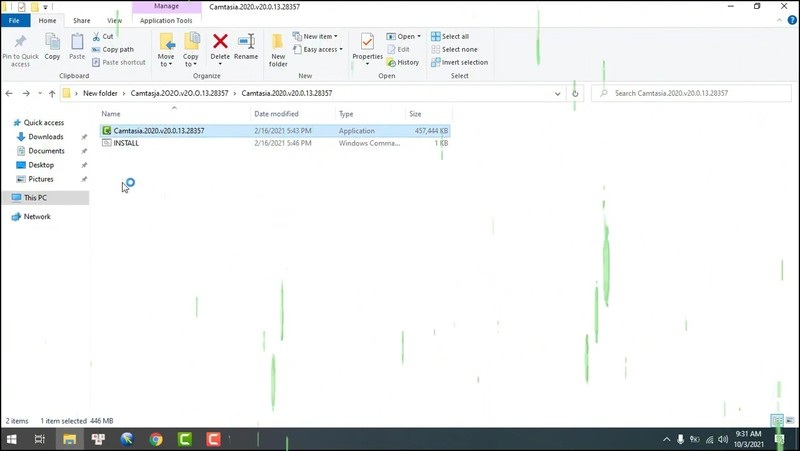Open volume control in system tray

tap(723, 439)
